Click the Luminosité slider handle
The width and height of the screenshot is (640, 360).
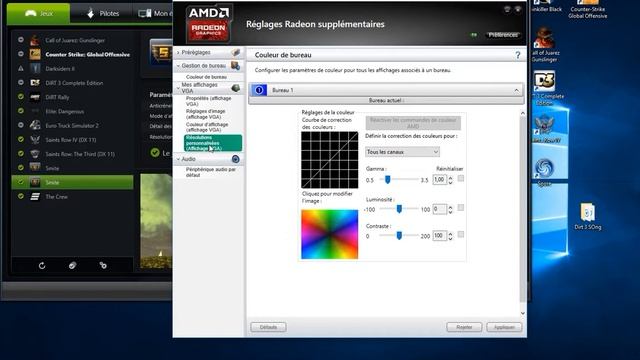[399, 209]
